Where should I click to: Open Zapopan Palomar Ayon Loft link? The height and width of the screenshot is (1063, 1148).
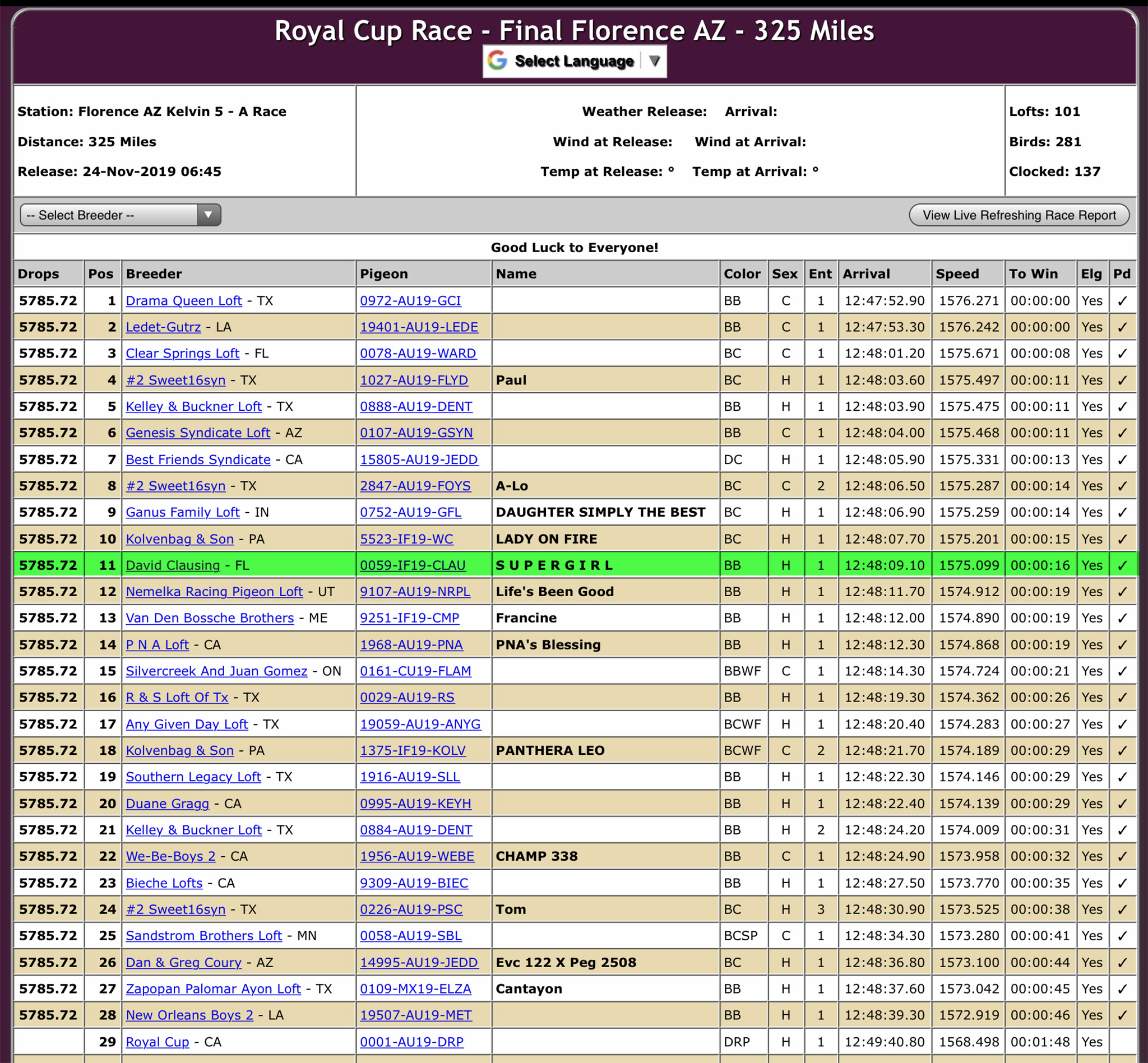click(x=213, y=989)
